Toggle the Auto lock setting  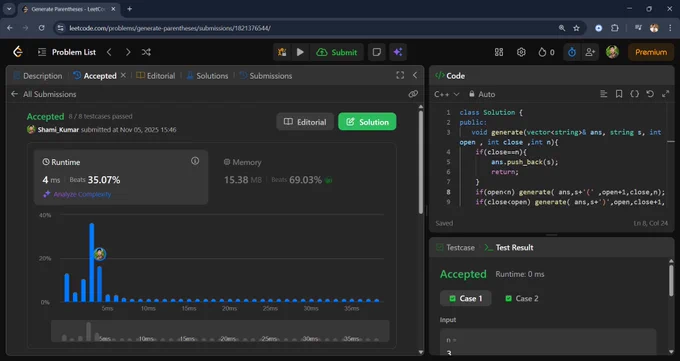coord(481,94)
